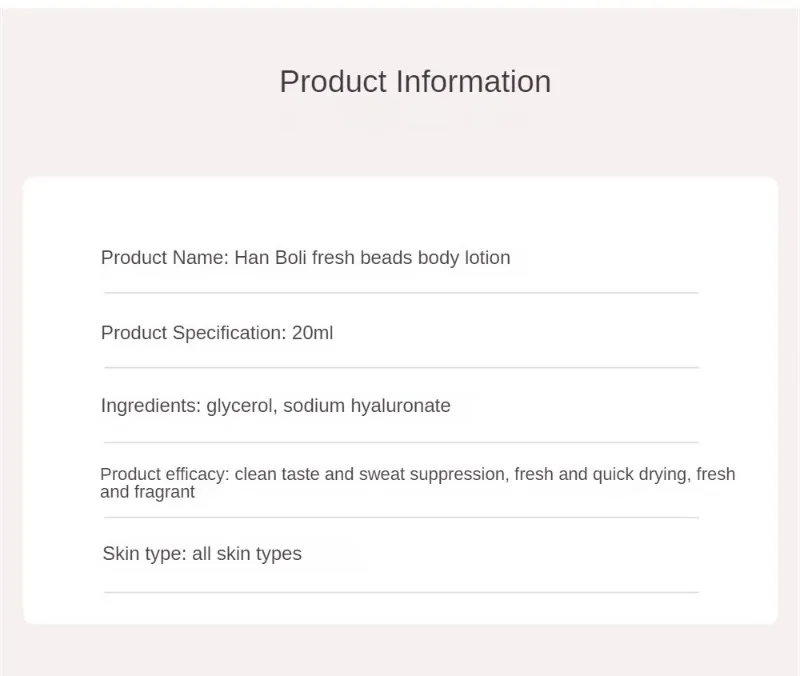800x676 pixels.
Task: Click the 20ml specification value
Action: point(312,333)
